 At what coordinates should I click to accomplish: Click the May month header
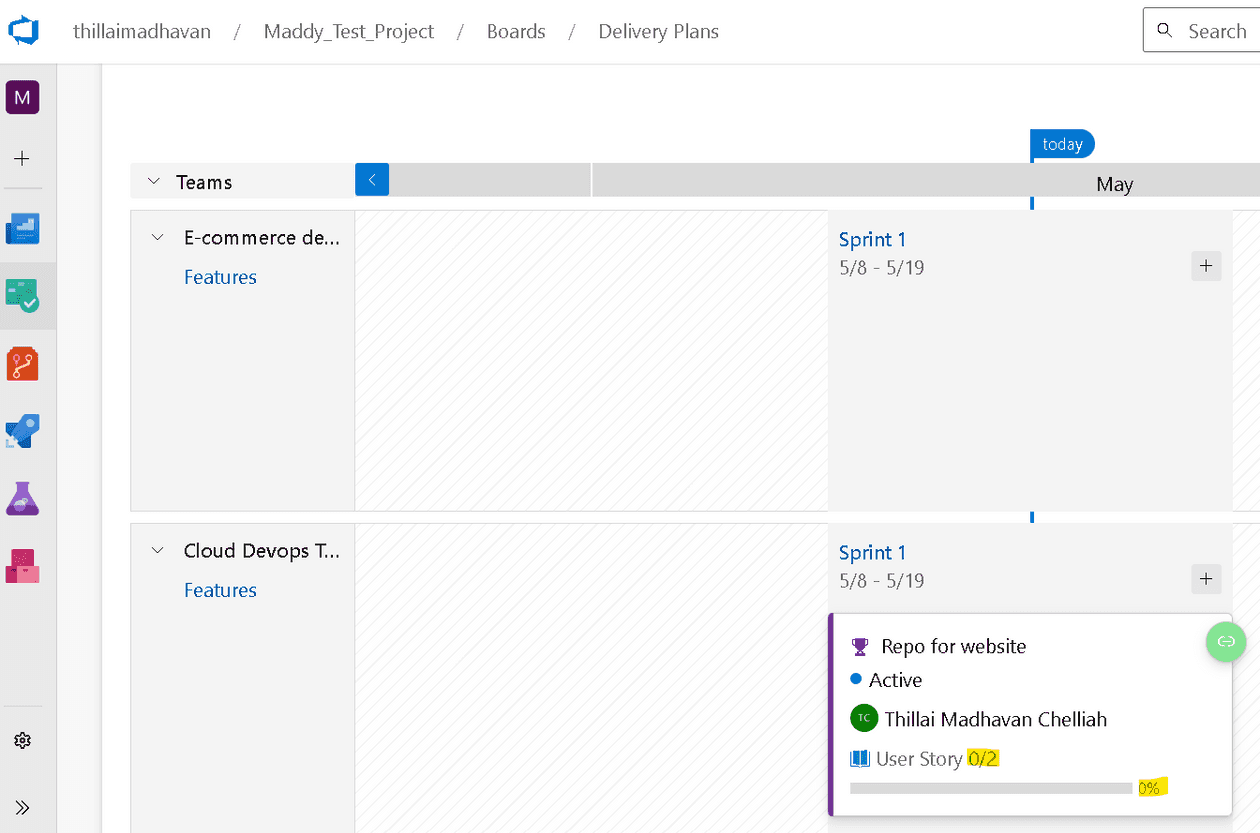(x=1114, y=184)
